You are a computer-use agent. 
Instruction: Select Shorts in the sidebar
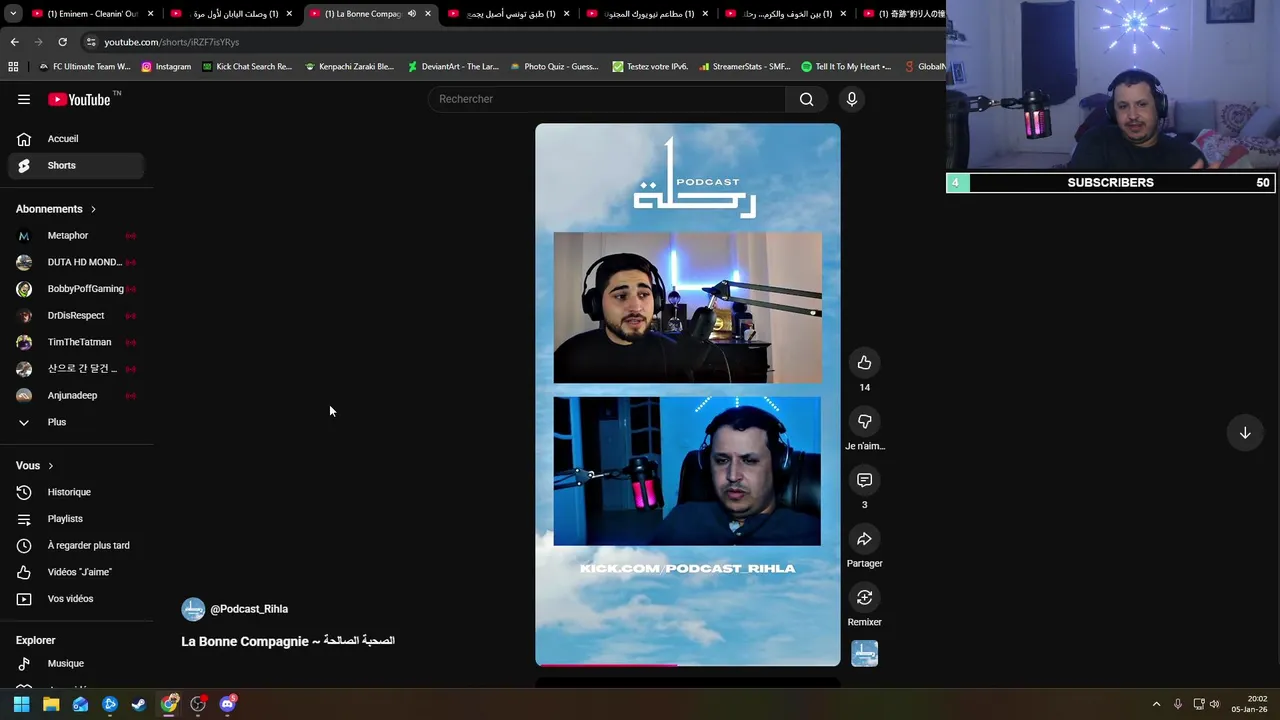76,165
